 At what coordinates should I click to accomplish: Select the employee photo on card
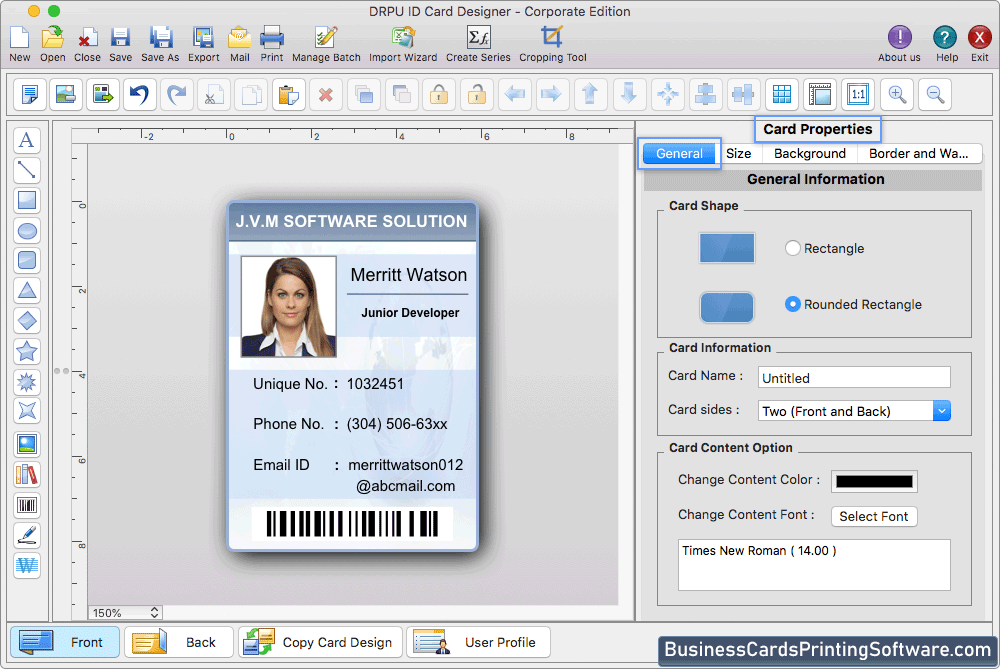tap(288, 306)
